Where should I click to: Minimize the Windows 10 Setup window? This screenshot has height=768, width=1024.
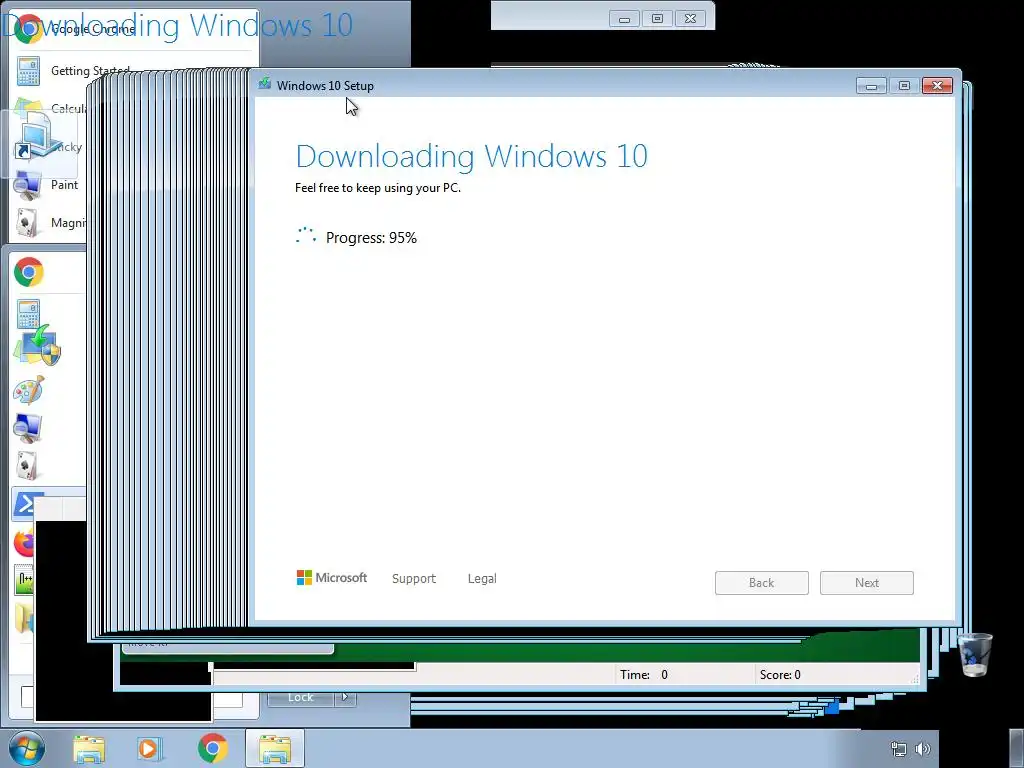click(x=871, y=86)
